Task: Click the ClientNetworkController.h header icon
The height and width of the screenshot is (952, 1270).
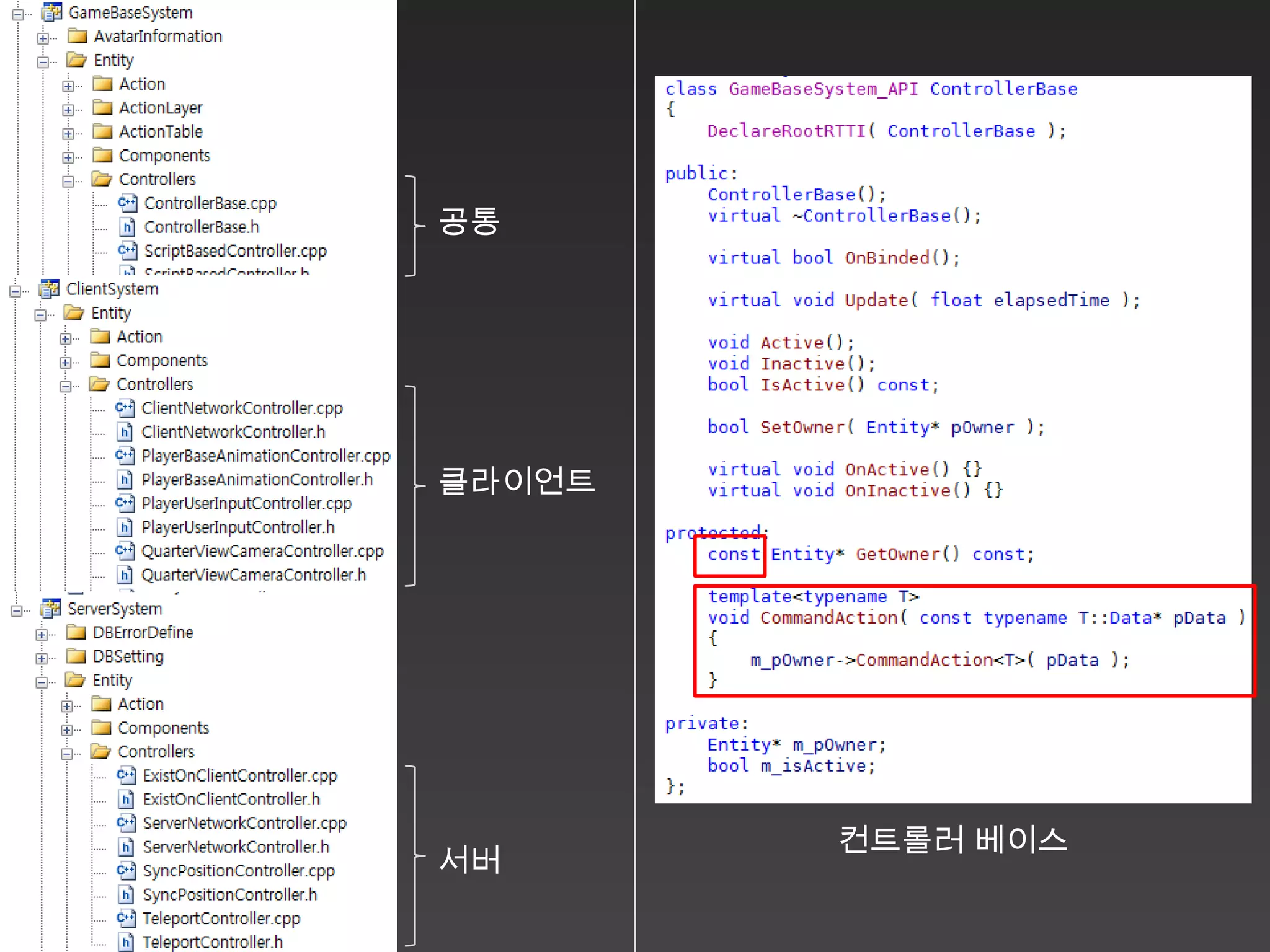Action: pos(125,431)
